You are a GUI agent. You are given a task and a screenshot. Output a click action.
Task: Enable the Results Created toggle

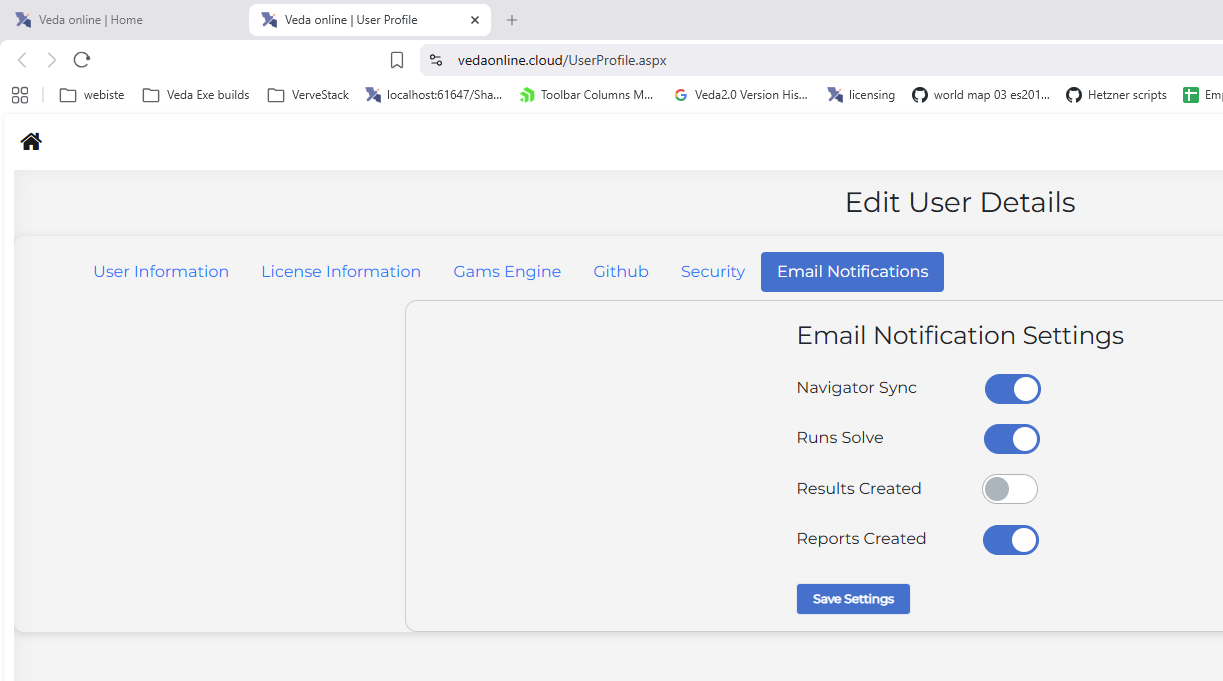(x=1010, y=489)
